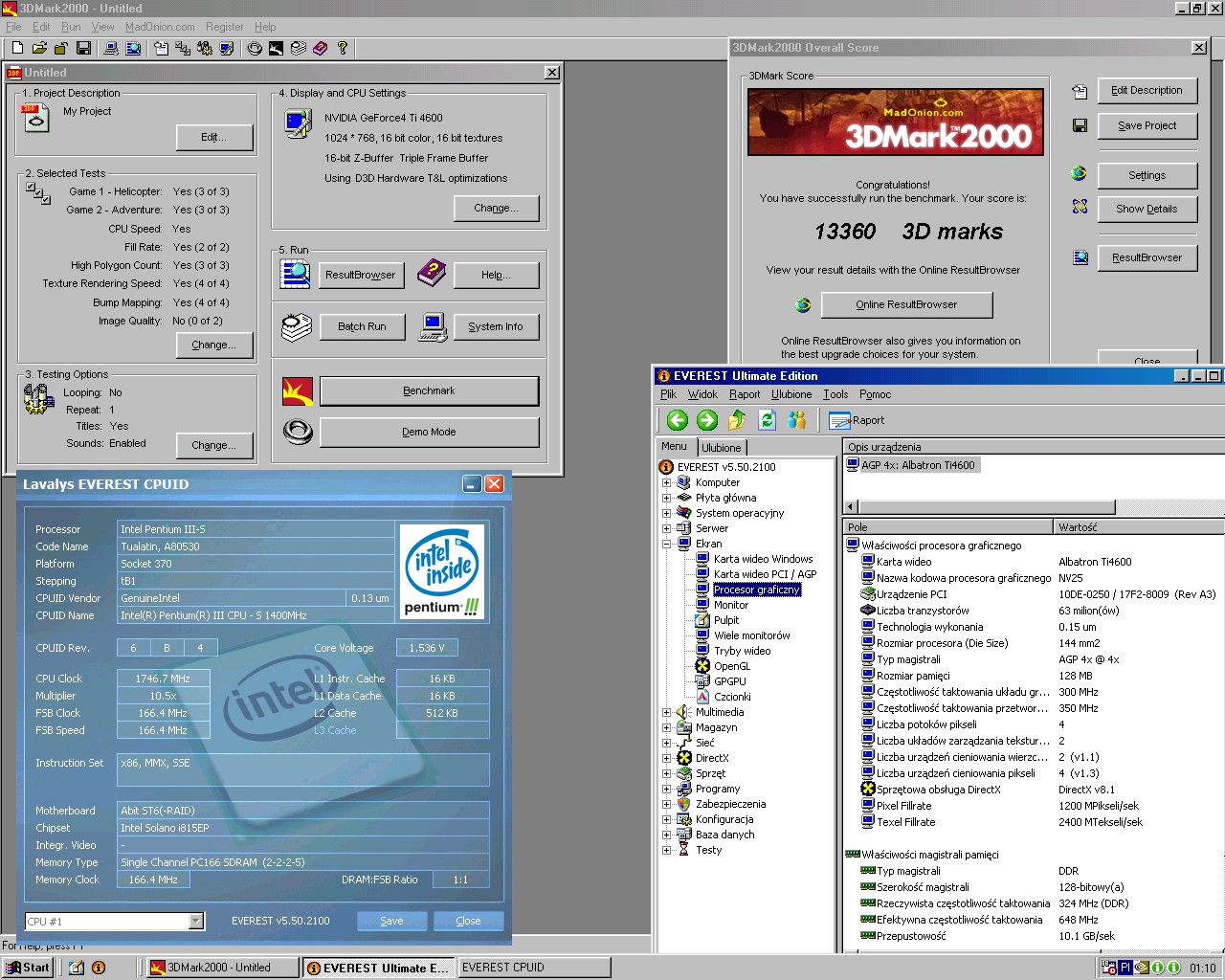Image resolution: width=1225 pixels, height=980 pixels.
Task: Click globe icon next to Online ResultBrowser
Action: [803, 304]
